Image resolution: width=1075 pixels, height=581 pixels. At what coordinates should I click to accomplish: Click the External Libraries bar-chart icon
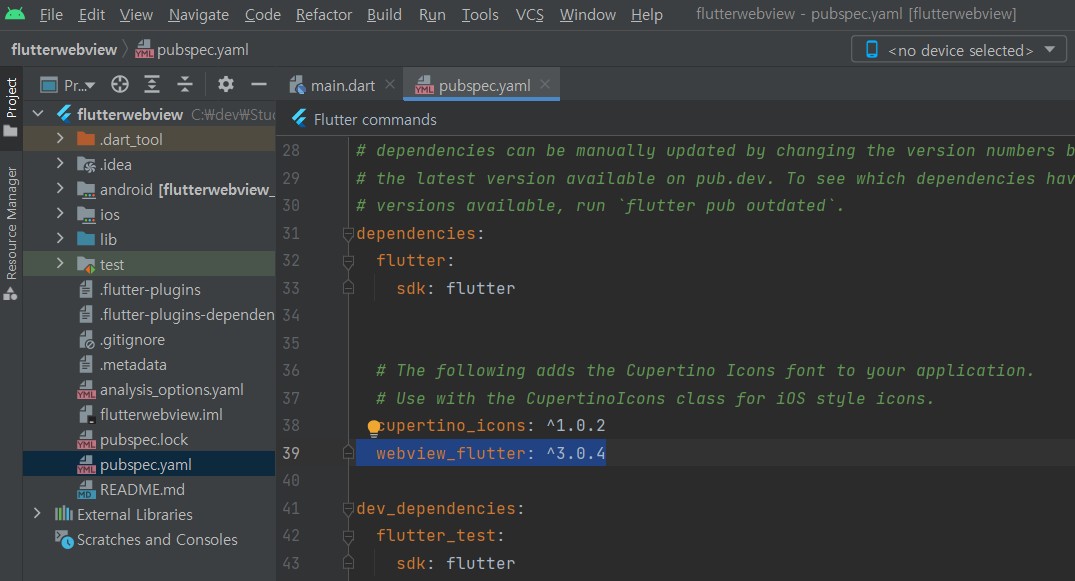(x=64, y=513)
